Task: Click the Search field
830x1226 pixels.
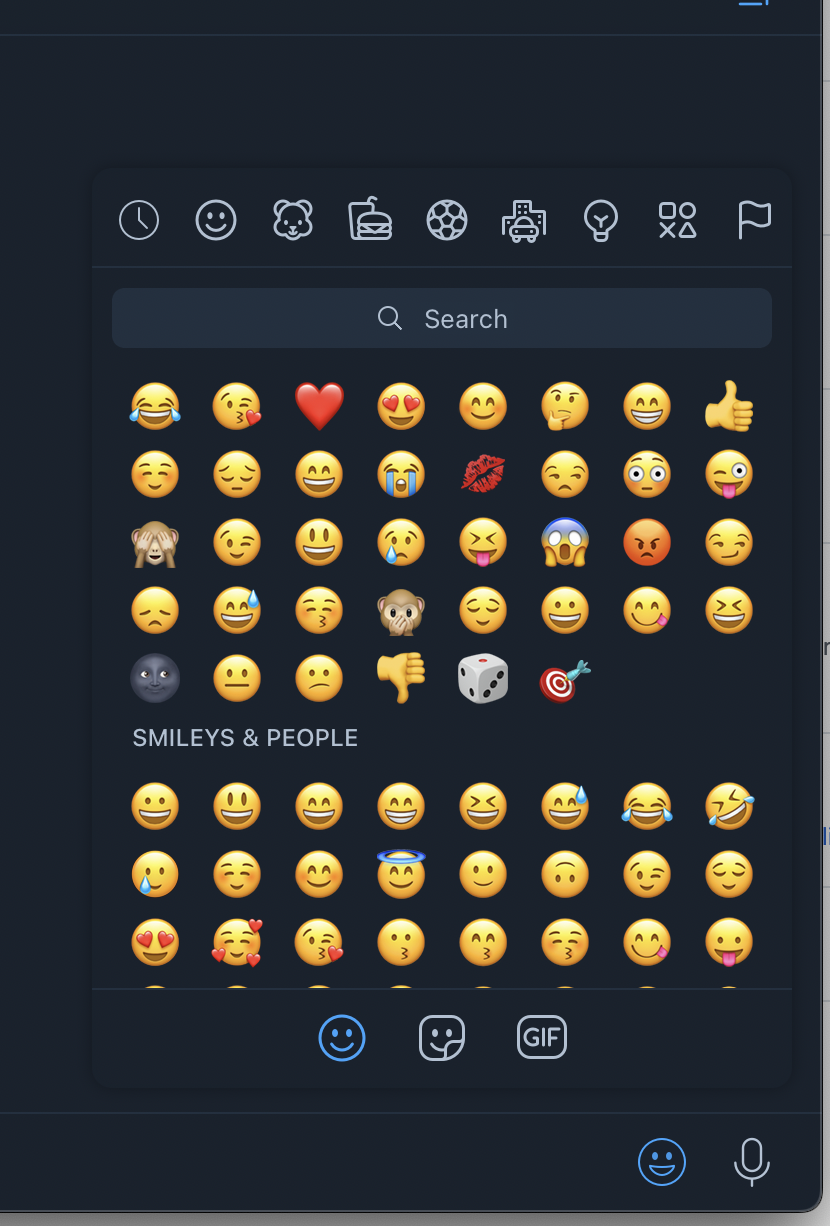Action: 441,318
